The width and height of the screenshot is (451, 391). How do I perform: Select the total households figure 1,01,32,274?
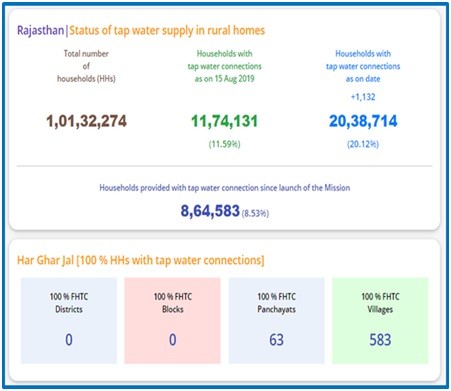(86, 121)
